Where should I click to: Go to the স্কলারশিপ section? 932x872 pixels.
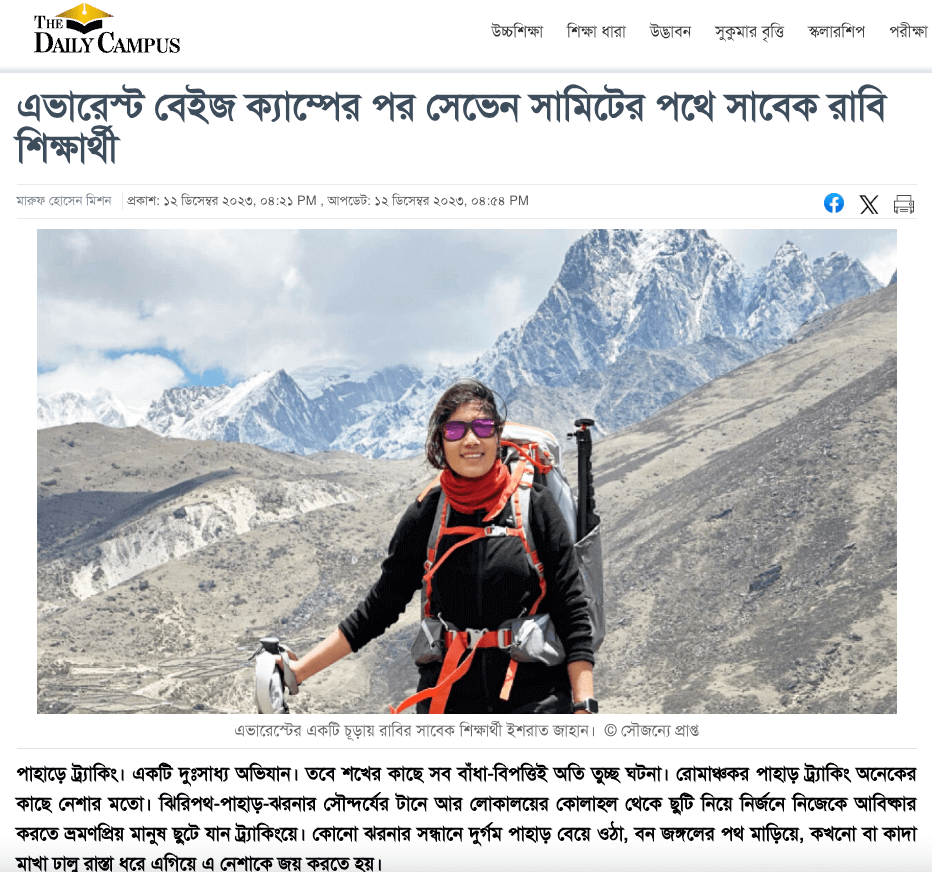(836, 31)
